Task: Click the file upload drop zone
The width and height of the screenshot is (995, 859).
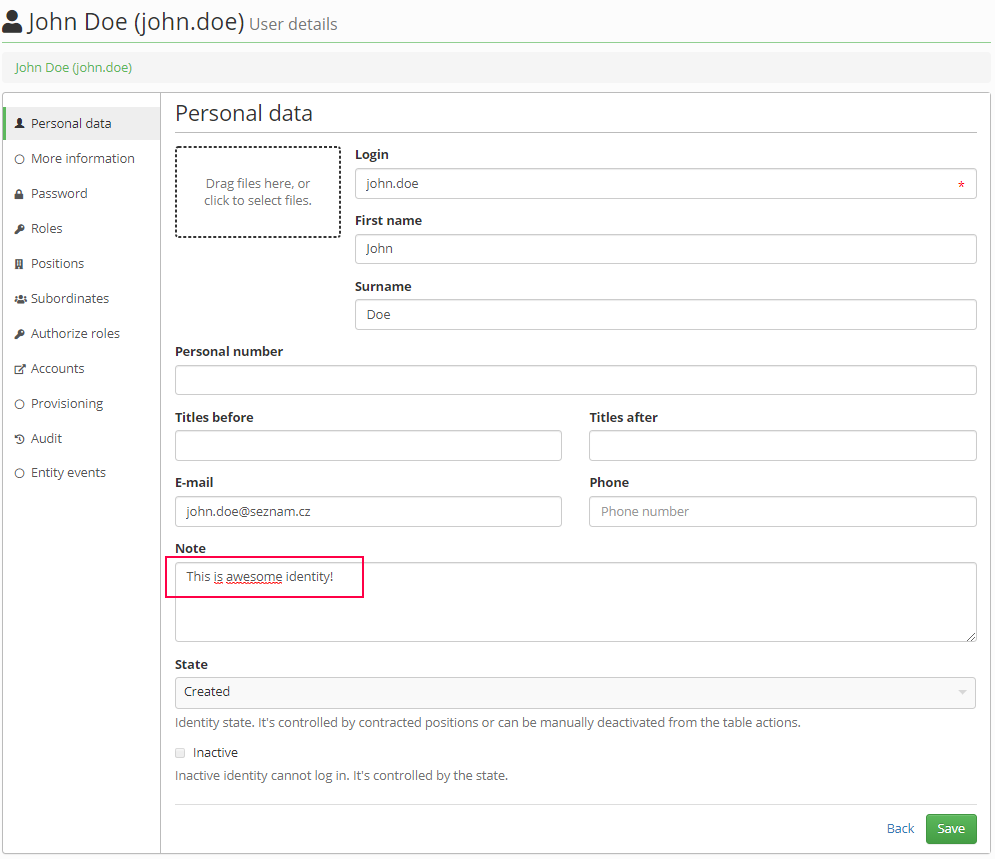Action: click(x=258, y=192)
